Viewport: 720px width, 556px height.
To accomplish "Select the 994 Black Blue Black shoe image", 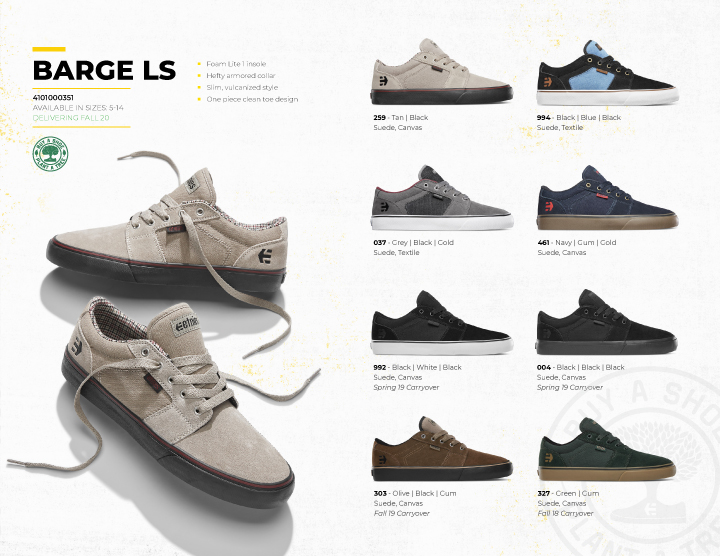I will (x=608, y=73).
